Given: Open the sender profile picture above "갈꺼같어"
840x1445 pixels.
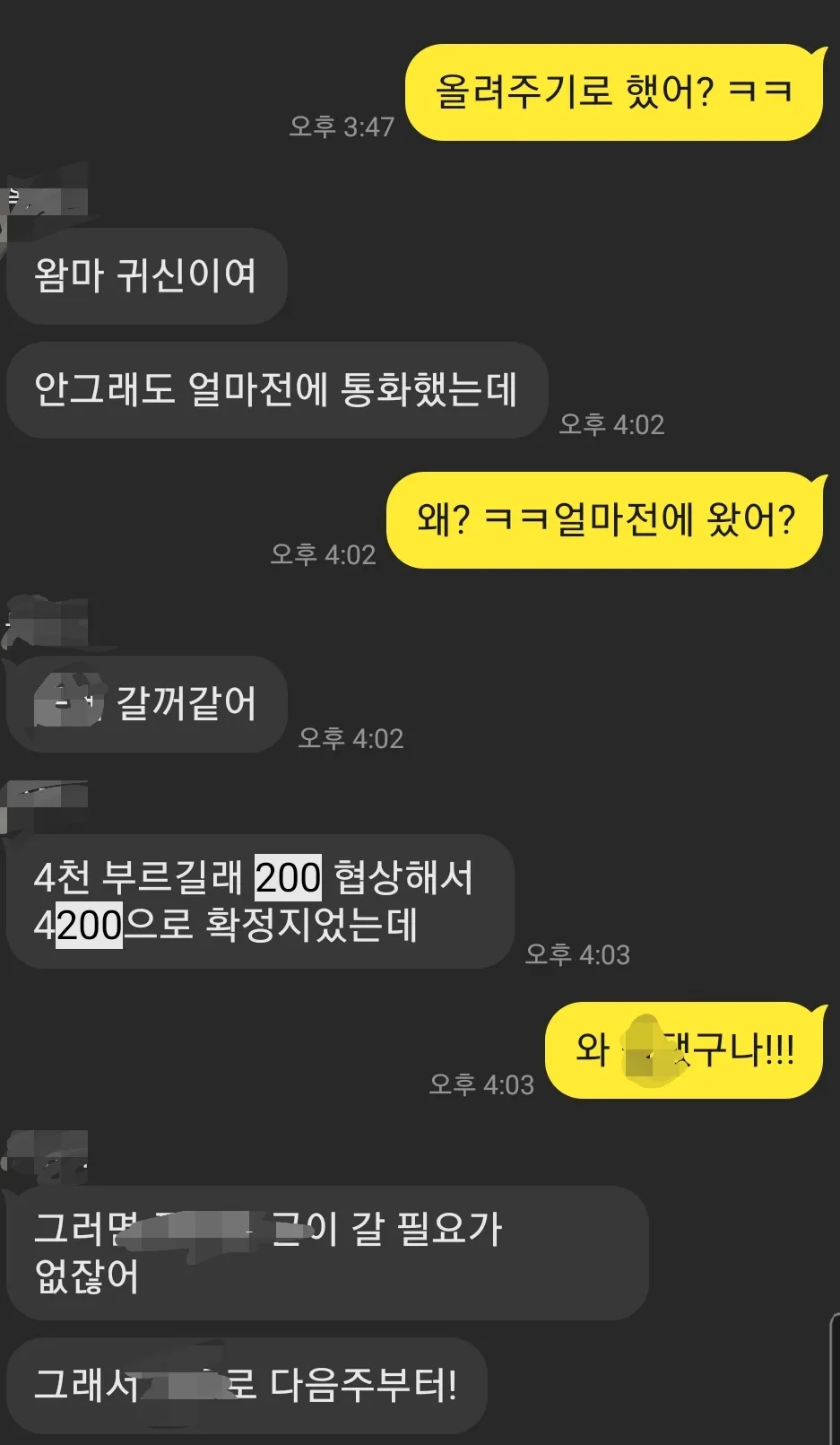Looking at the screenshot, I should (45, 621).
